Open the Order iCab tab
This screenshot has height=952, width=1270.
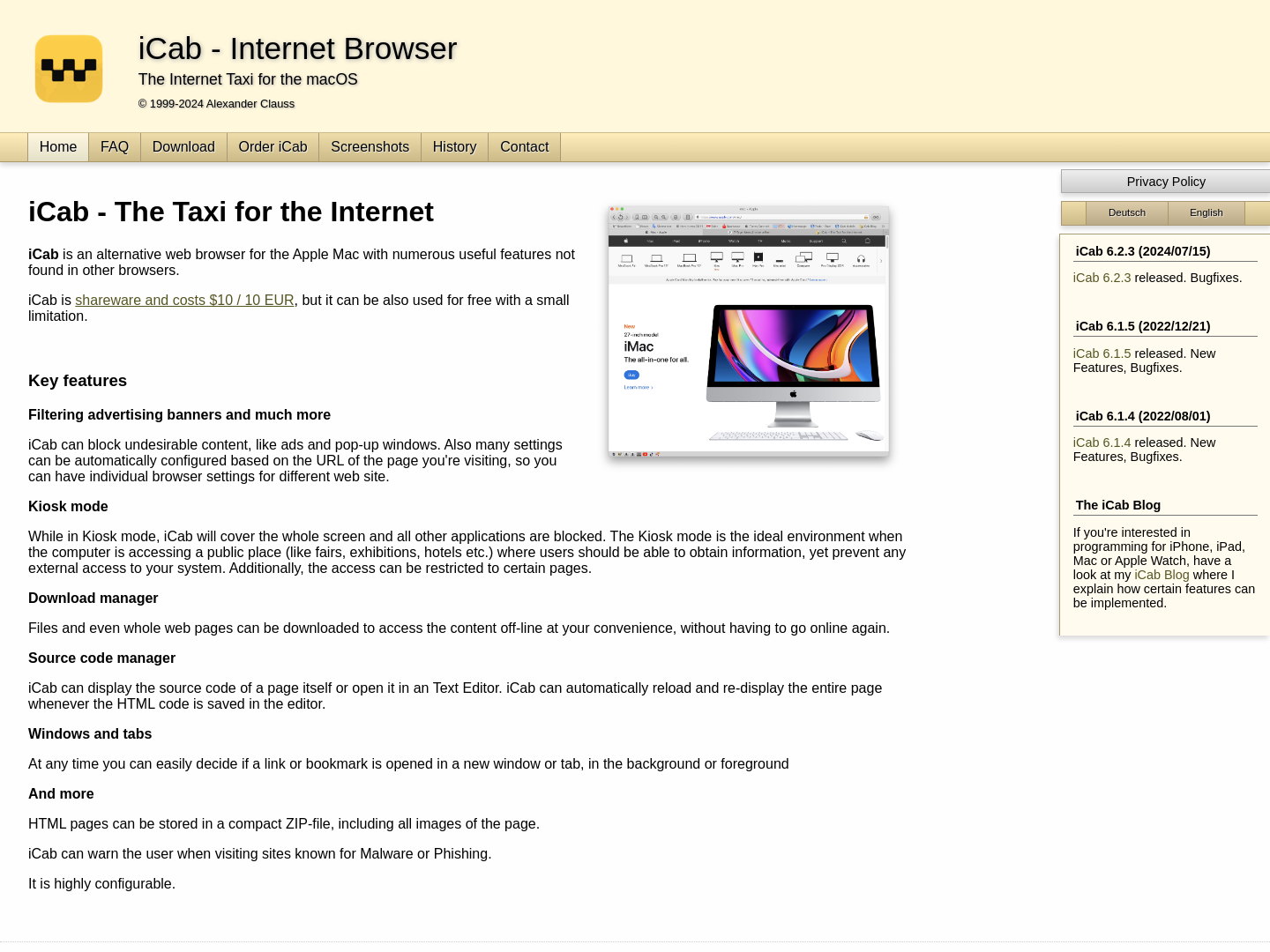click(x=273, y=147)
